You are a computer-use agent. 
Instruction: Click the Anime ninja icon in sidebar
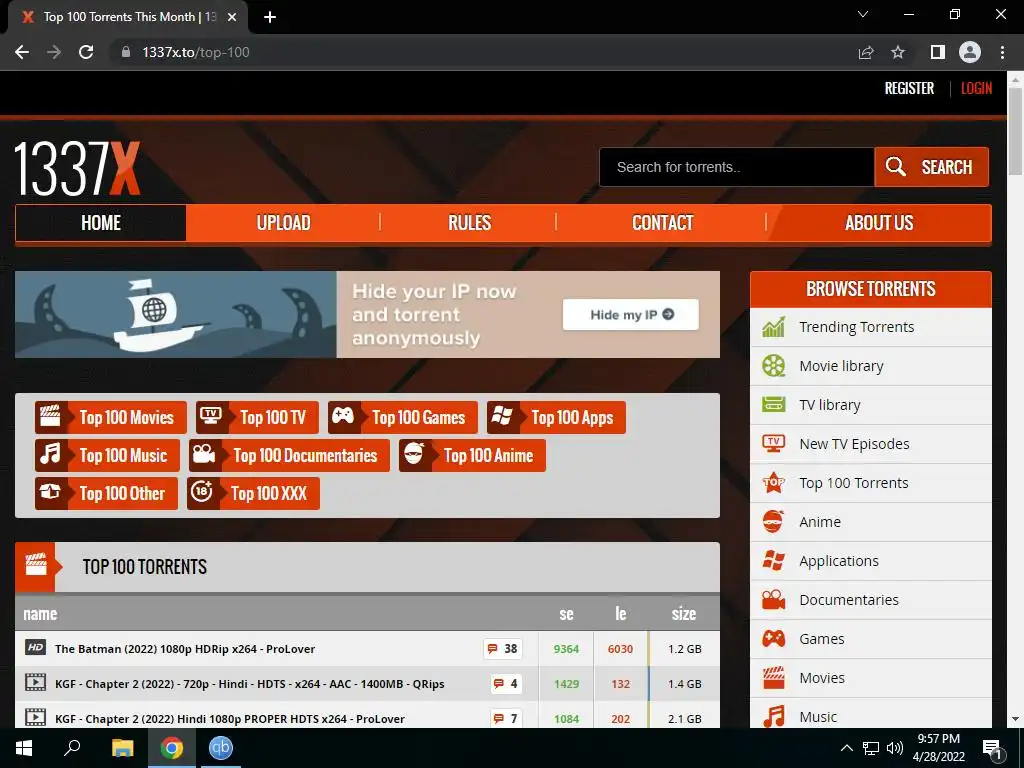coord(773,522)
